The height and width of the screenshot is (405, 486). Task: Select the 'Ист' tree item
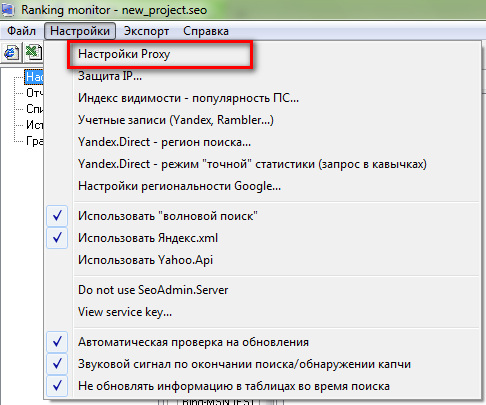pyautogui.click(x=34, y=125)
